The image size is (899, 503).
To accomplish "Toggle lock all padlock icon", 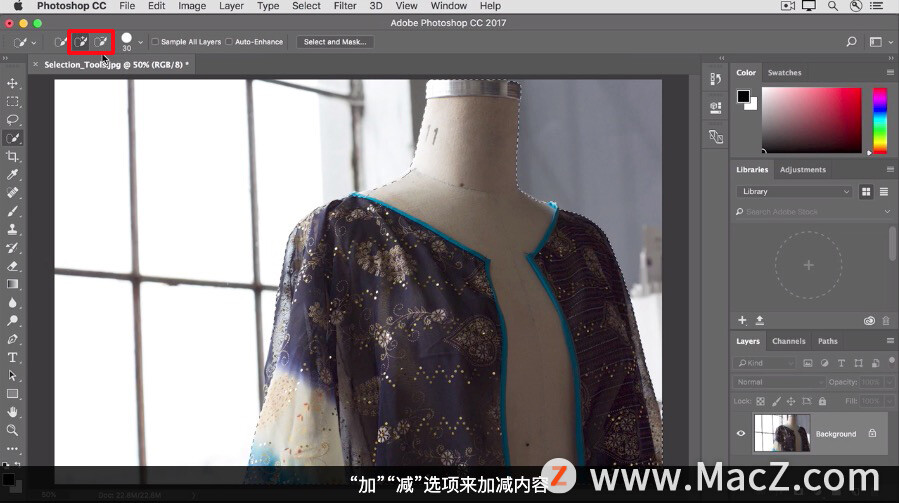I will [822, 401].
